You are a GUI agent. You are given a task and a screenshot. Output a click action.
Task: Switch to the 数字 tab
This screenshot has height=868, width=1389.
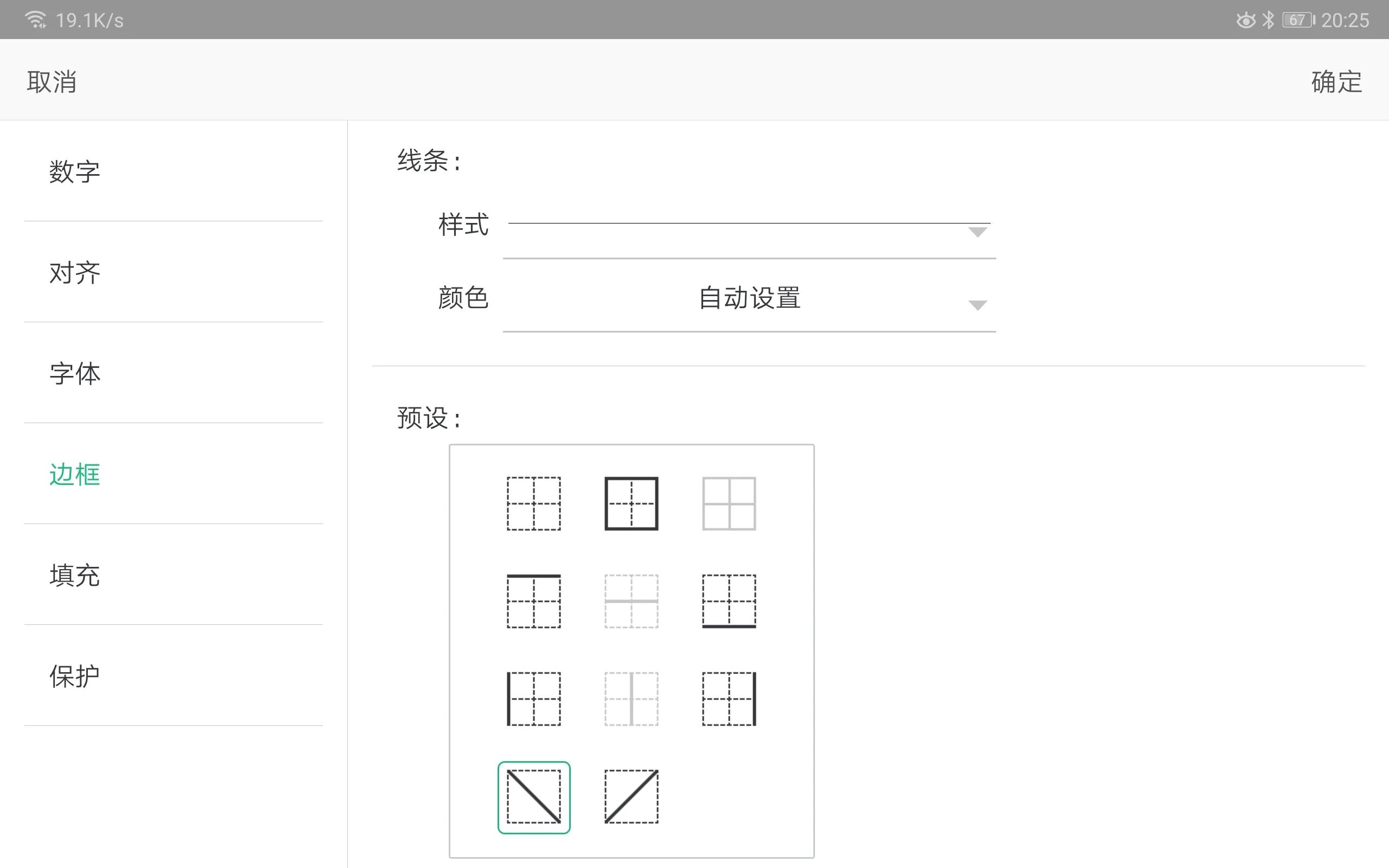[x=75, y=171]
